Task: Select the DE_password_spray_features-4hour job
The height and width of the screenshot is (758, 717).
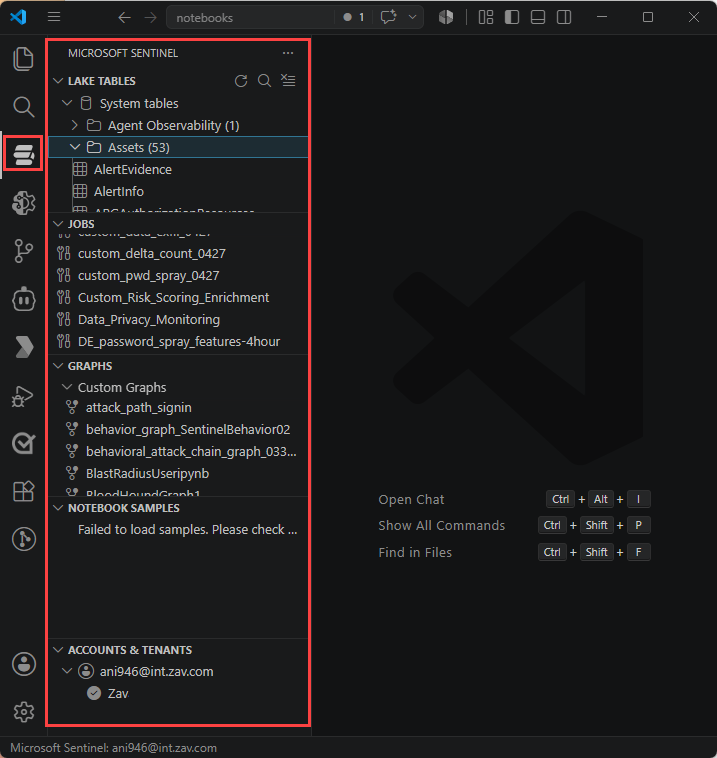Action: pyautogui.click(x=178, y=341)
